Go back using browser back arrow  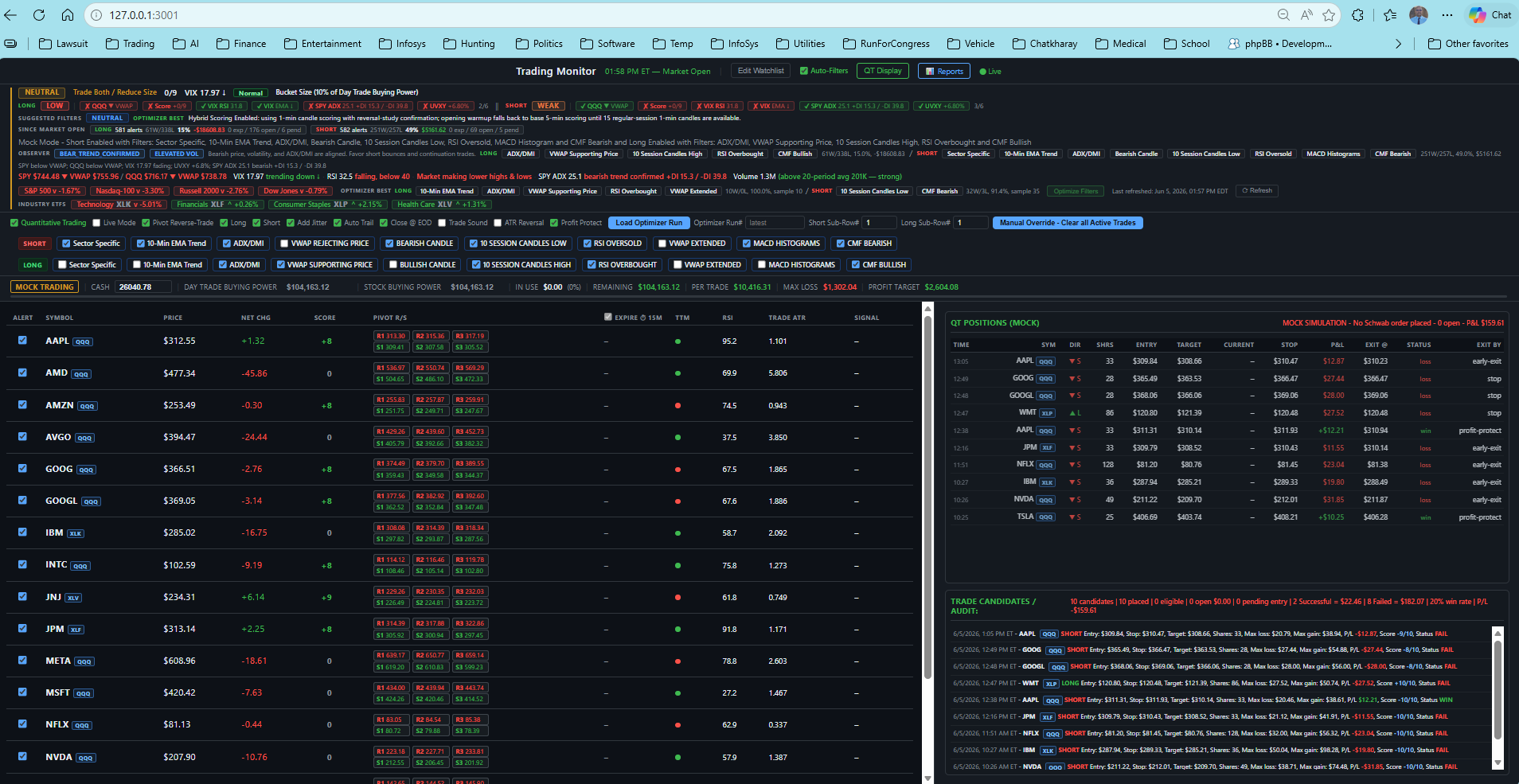pyautogui.click(x=12, y=14)
